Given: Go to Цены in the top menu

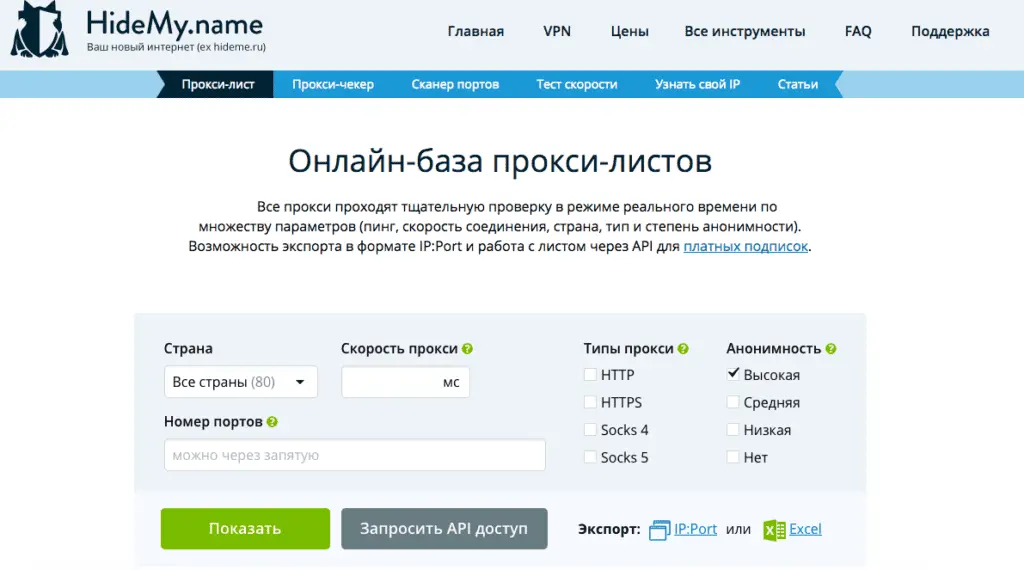Looking at the screenshot, I should tap(629, 31).
